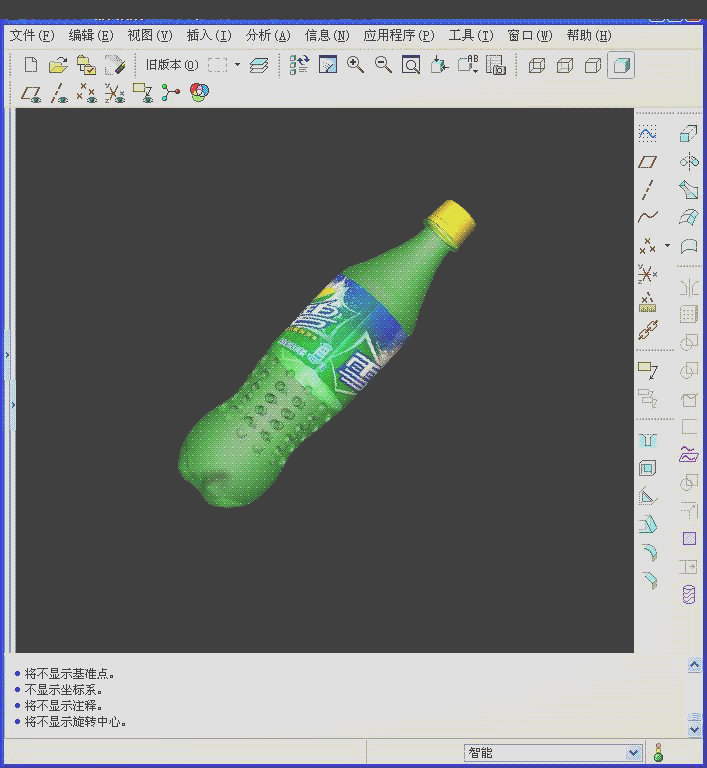Toggle datum plane display

31,93
